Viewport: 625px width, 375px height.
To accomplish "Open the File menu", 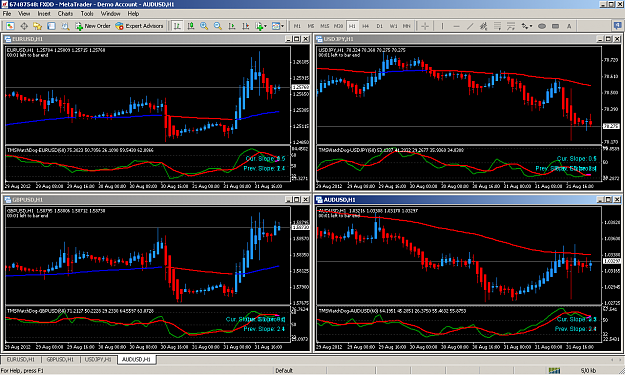I will click(x=7, y=14).
